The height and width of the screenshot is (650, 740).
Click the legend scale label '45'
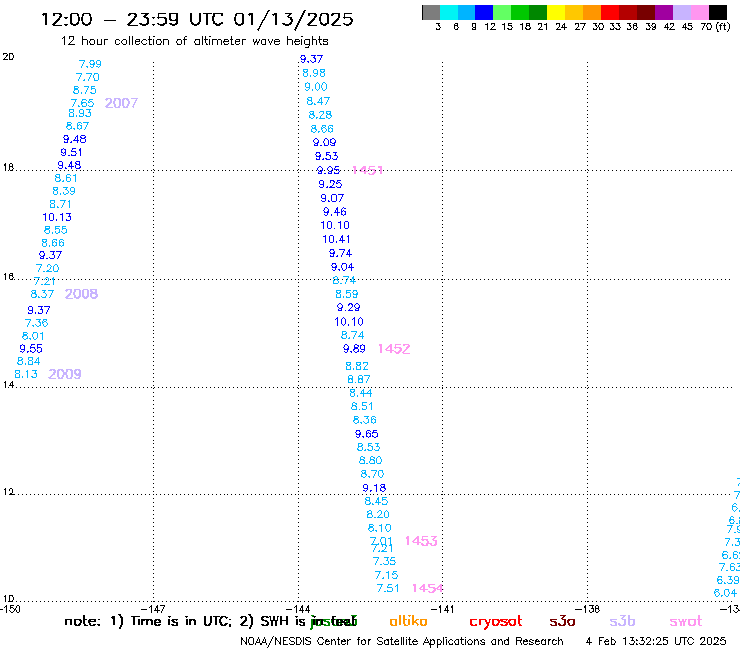687,27
